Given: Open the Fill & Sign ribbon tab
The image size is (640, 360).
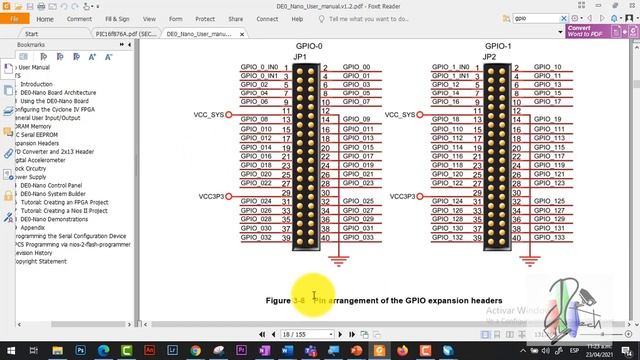Looking at the screenshot, I should click(117, 19).
